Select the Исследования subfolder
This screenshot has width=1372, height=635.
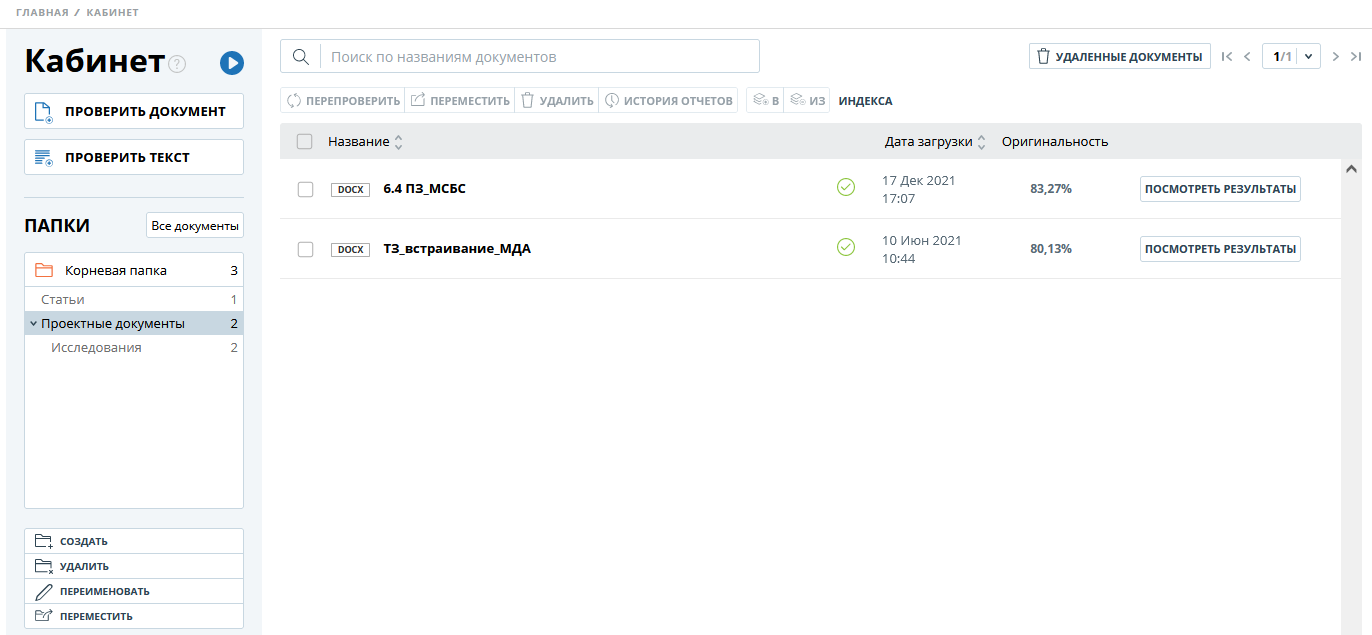point(96,348)
